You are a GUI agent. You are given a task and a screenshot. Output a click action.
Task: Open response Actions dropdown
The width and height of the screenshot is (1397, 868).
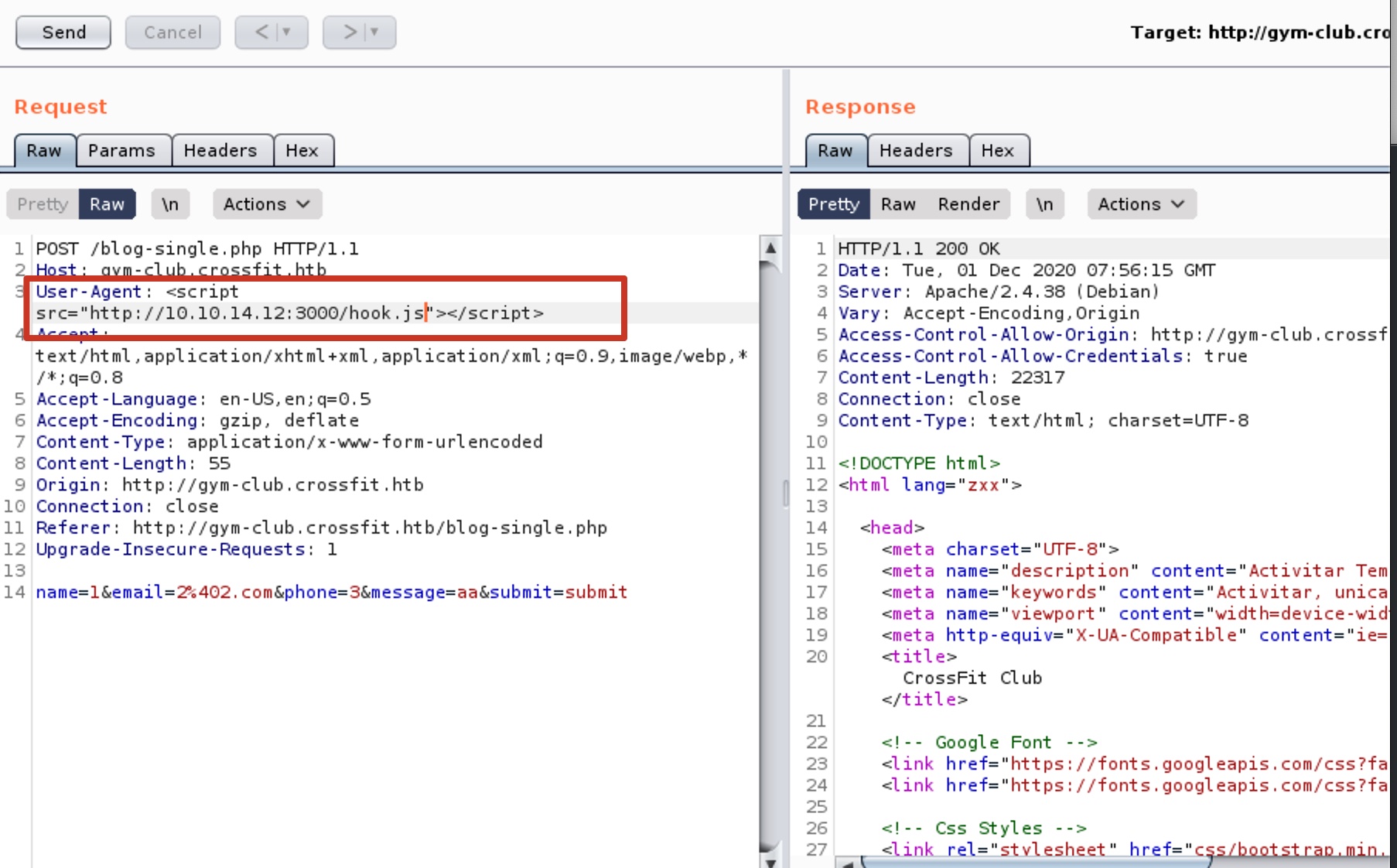coord(1141,204)
